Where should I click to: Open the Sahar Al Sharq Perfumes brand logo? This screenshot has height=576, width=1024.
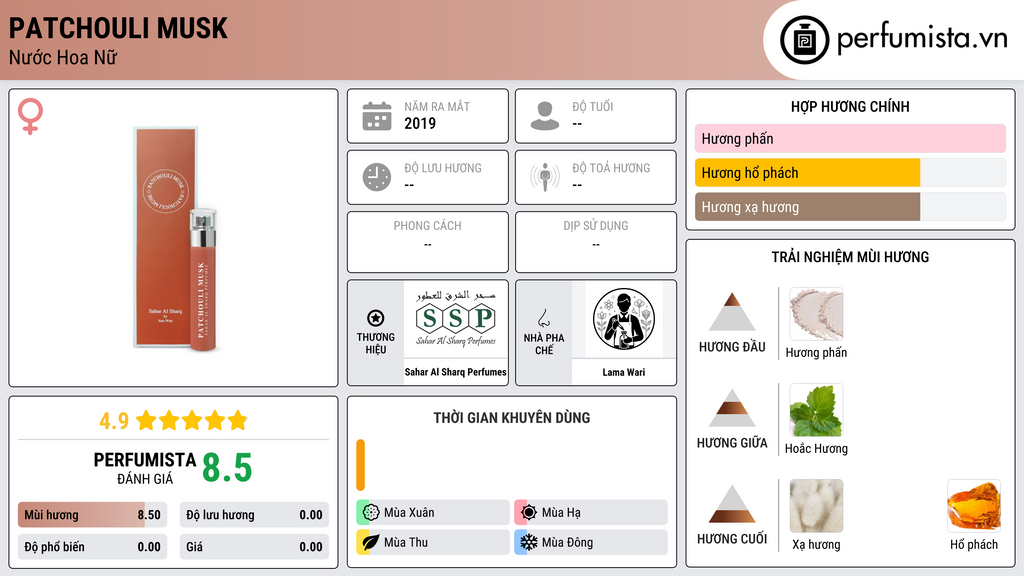(456, 319)
